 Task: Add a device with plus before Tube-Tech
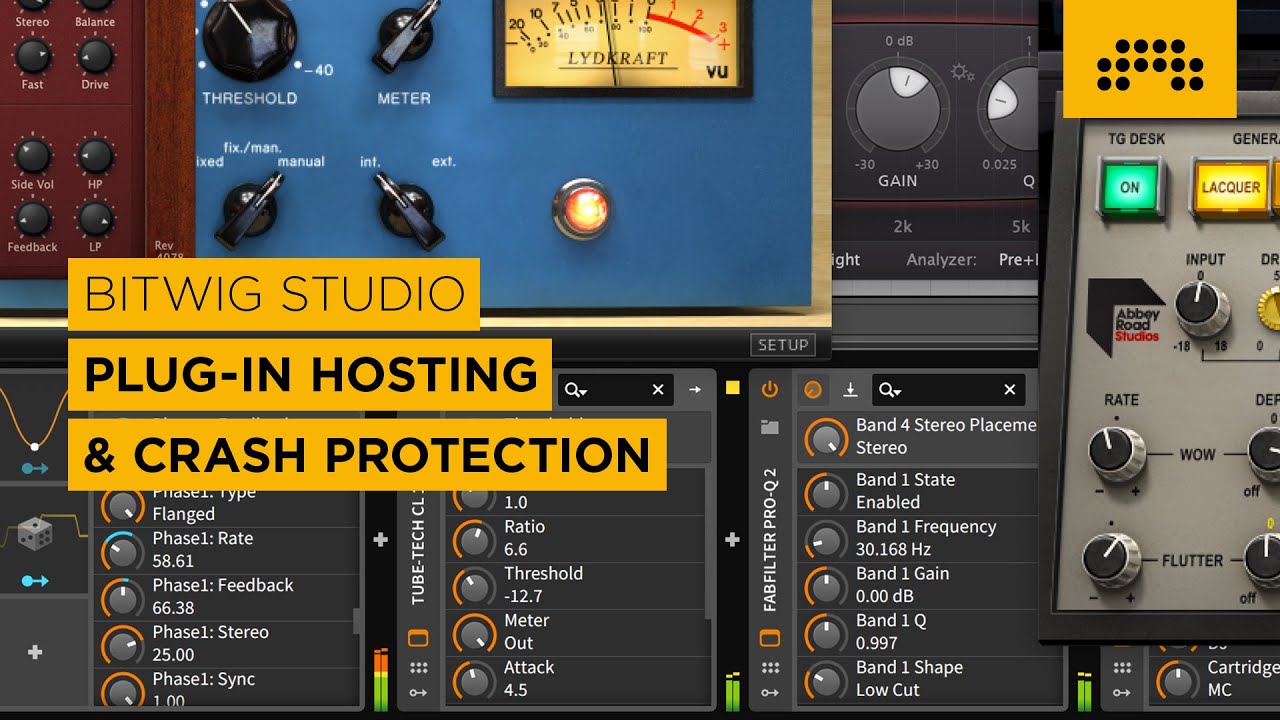tap(380, 540)
